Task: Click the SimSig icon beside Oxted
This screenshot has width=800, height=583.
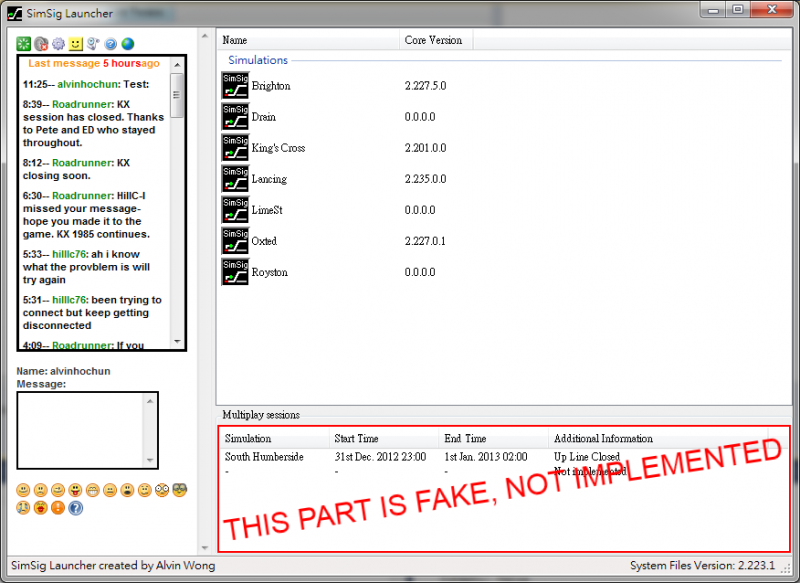Action: pyautogui.click(x=235, y=241)
